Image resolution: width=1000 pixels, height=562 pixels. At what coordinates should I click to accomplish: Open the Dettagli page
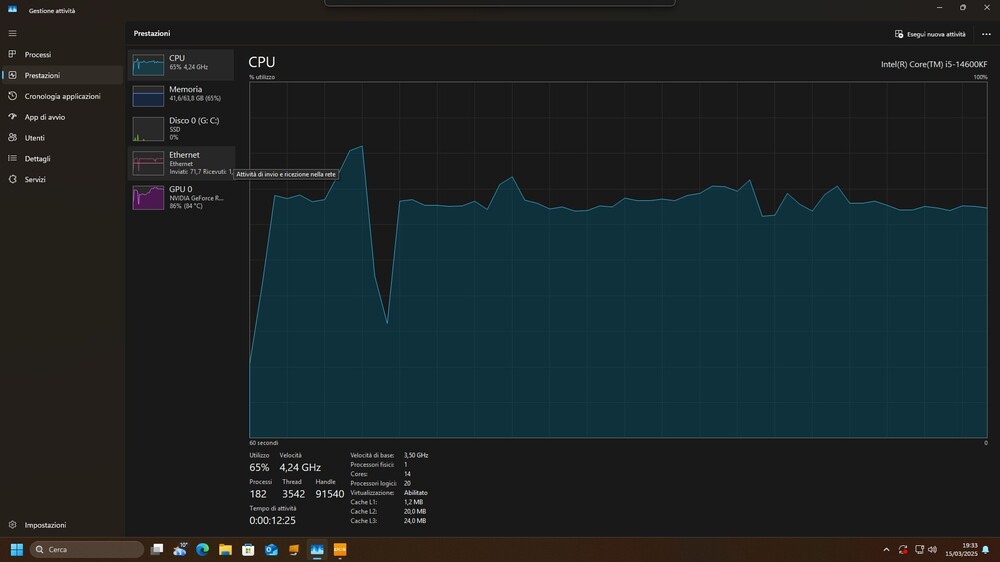click(x=62, y=159)
